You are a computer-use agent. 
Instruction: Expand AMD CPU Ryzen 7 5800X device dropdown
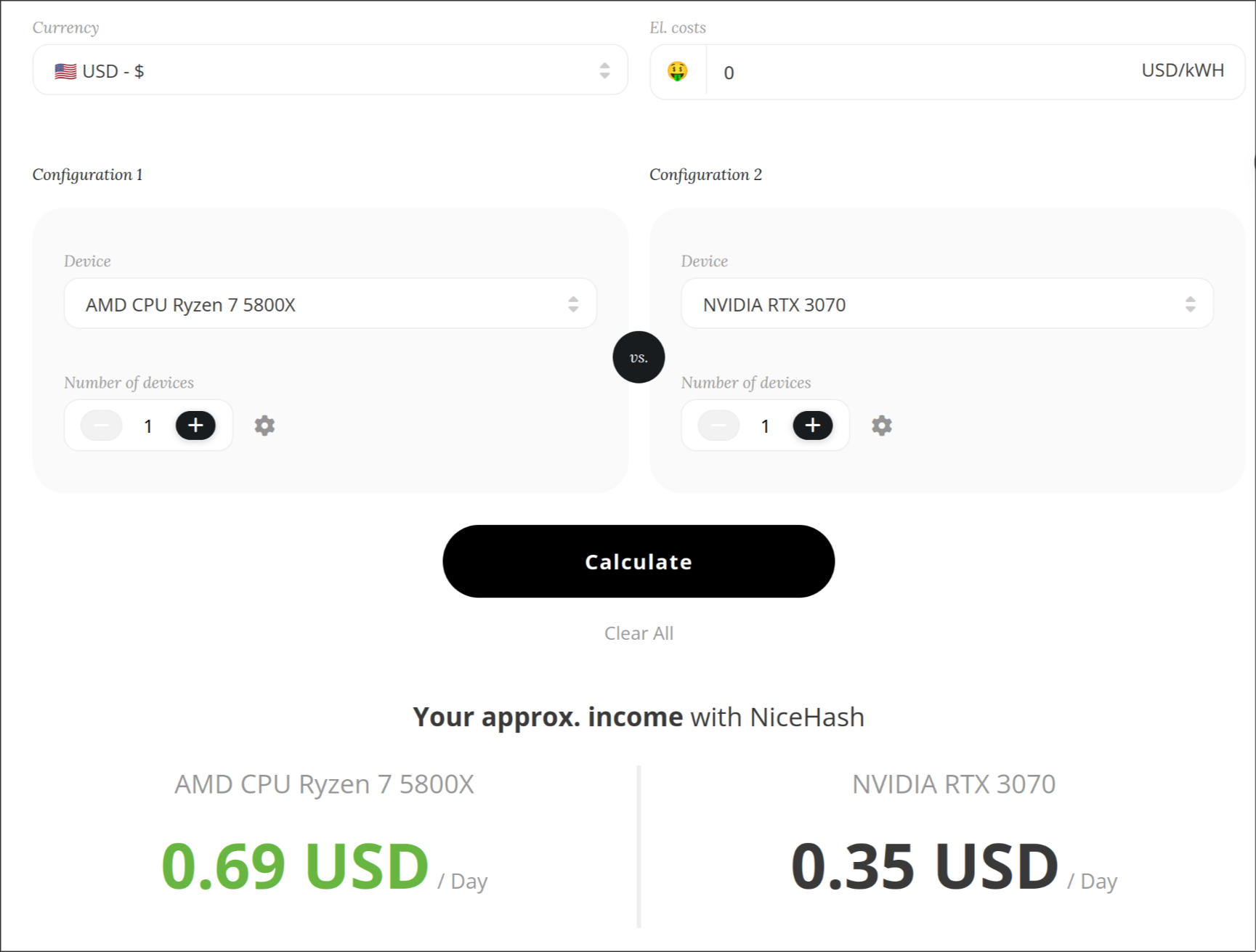331,304
